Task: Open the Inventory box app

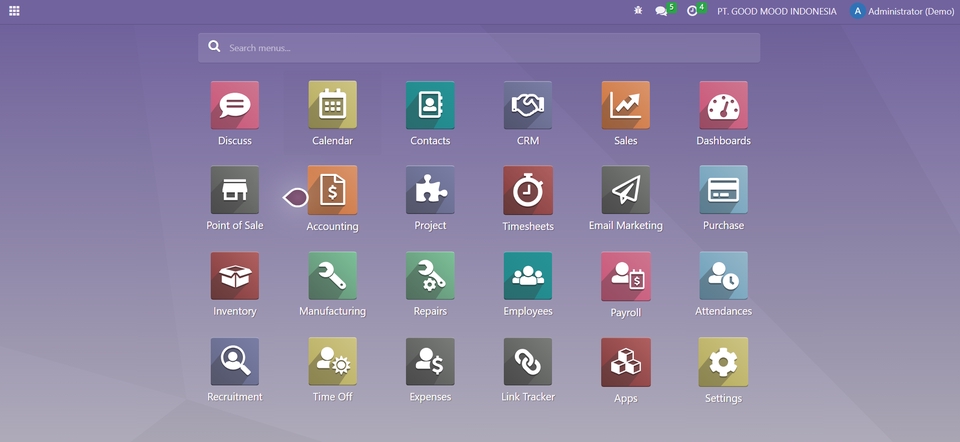Action: click(234, 275)
